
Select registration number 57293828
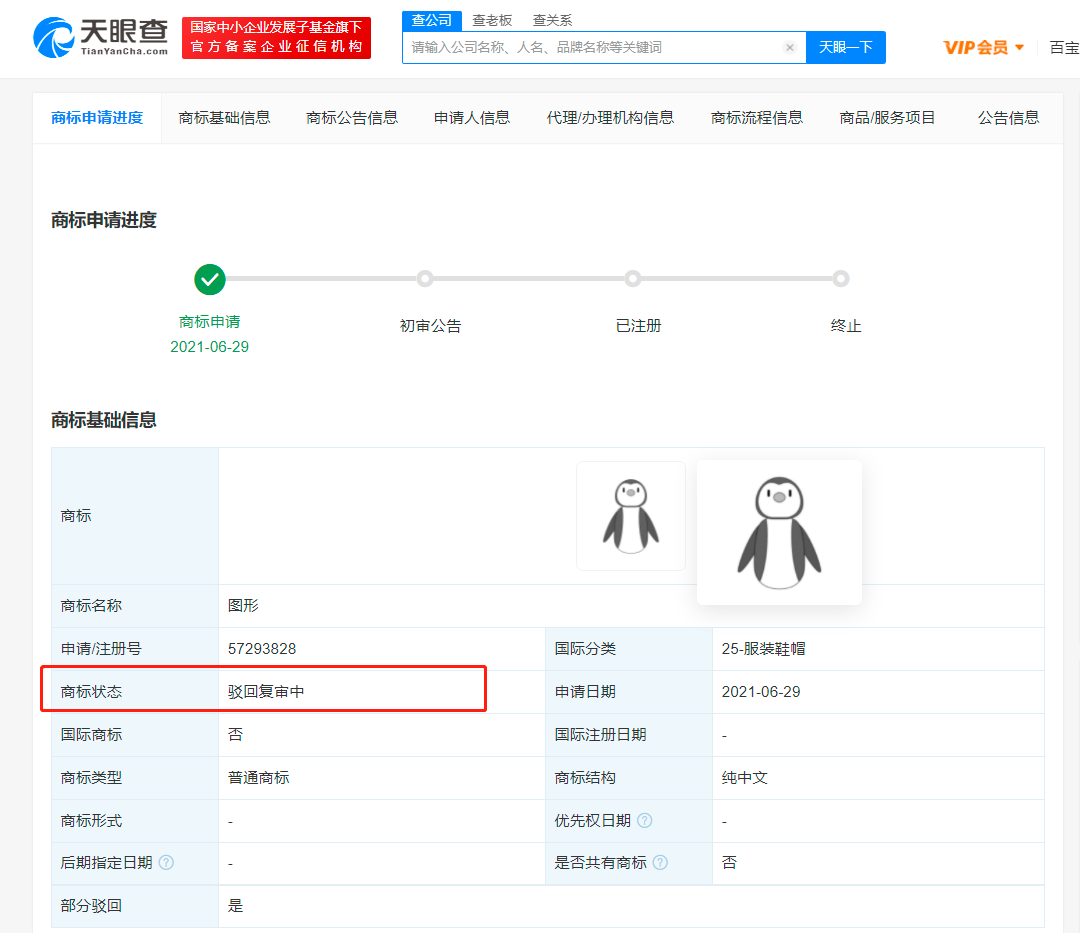pyautogui.click(x=262, y=649)
